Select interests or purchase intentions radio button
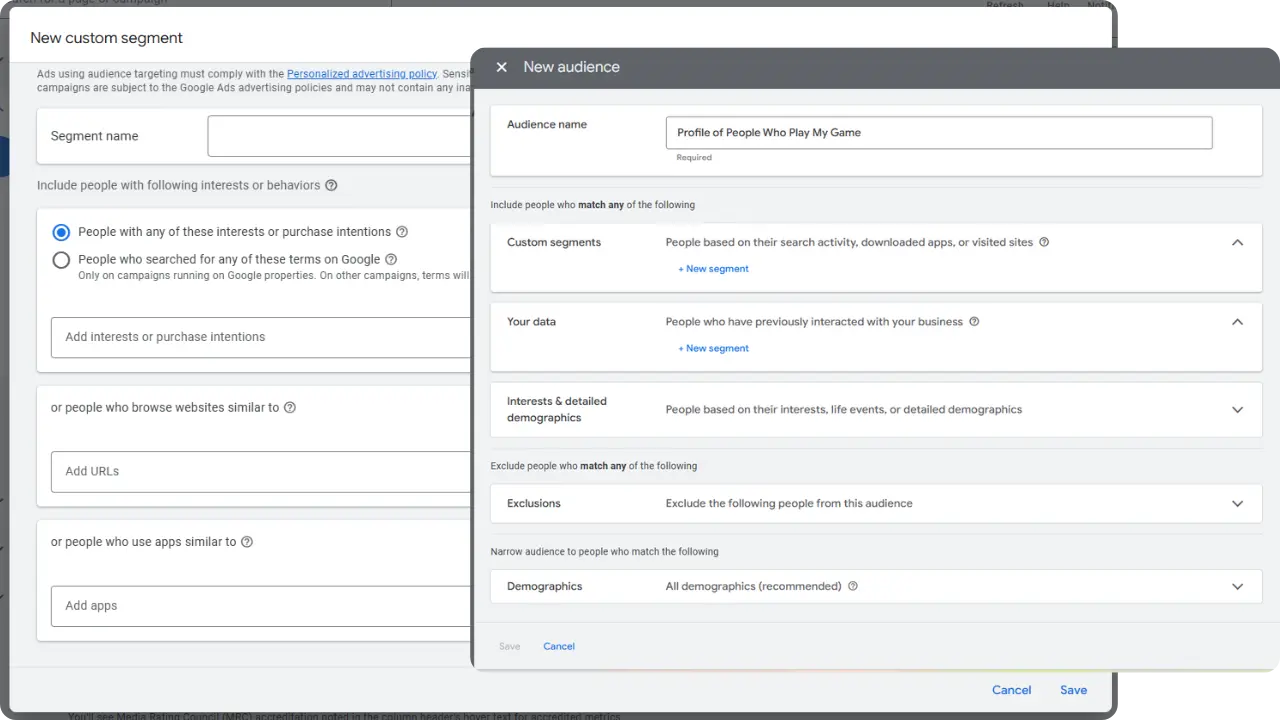This screenshot has height=720, width=1280. 61,232
